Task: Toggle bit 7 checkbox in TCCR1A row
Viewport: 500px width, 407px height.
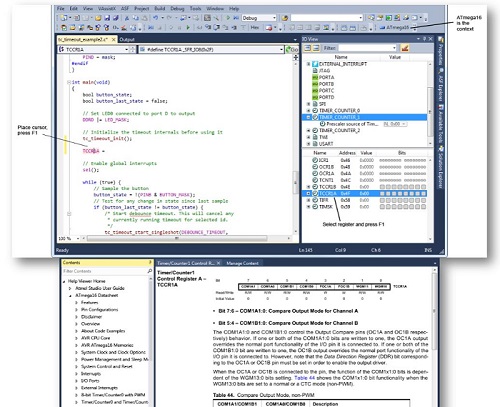Action: (382, 194)
